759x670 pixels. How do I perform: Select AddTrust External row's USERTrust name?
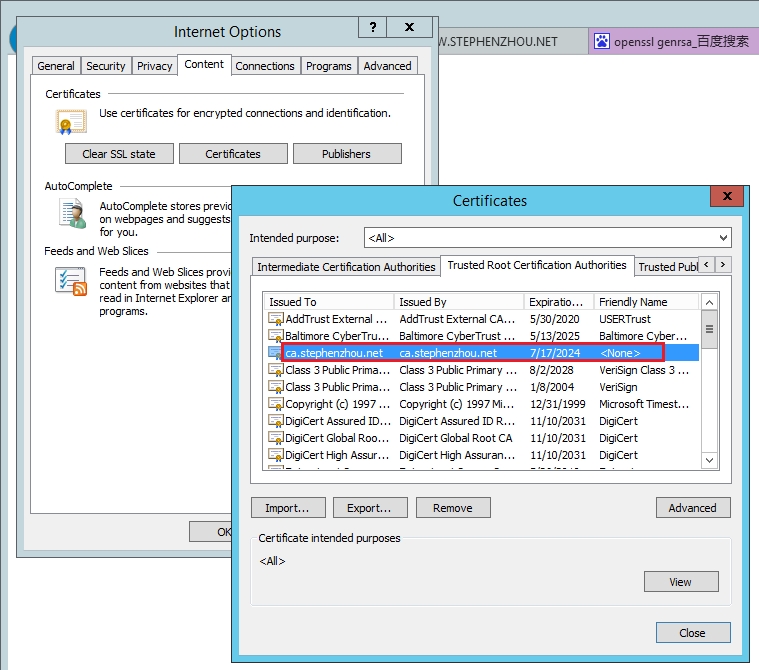(x=625, y=319)
